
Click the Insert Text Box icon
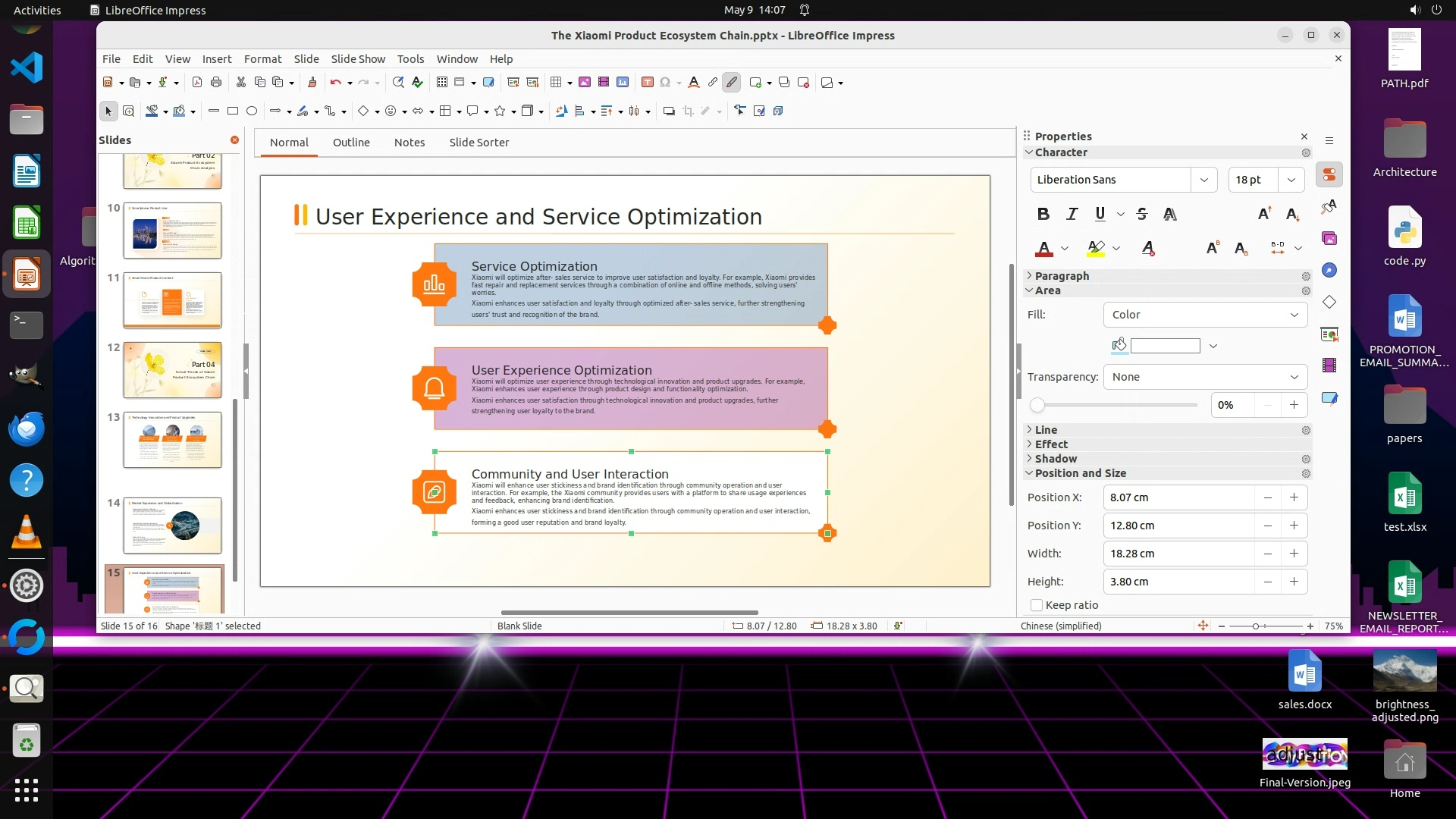[648, 83]
